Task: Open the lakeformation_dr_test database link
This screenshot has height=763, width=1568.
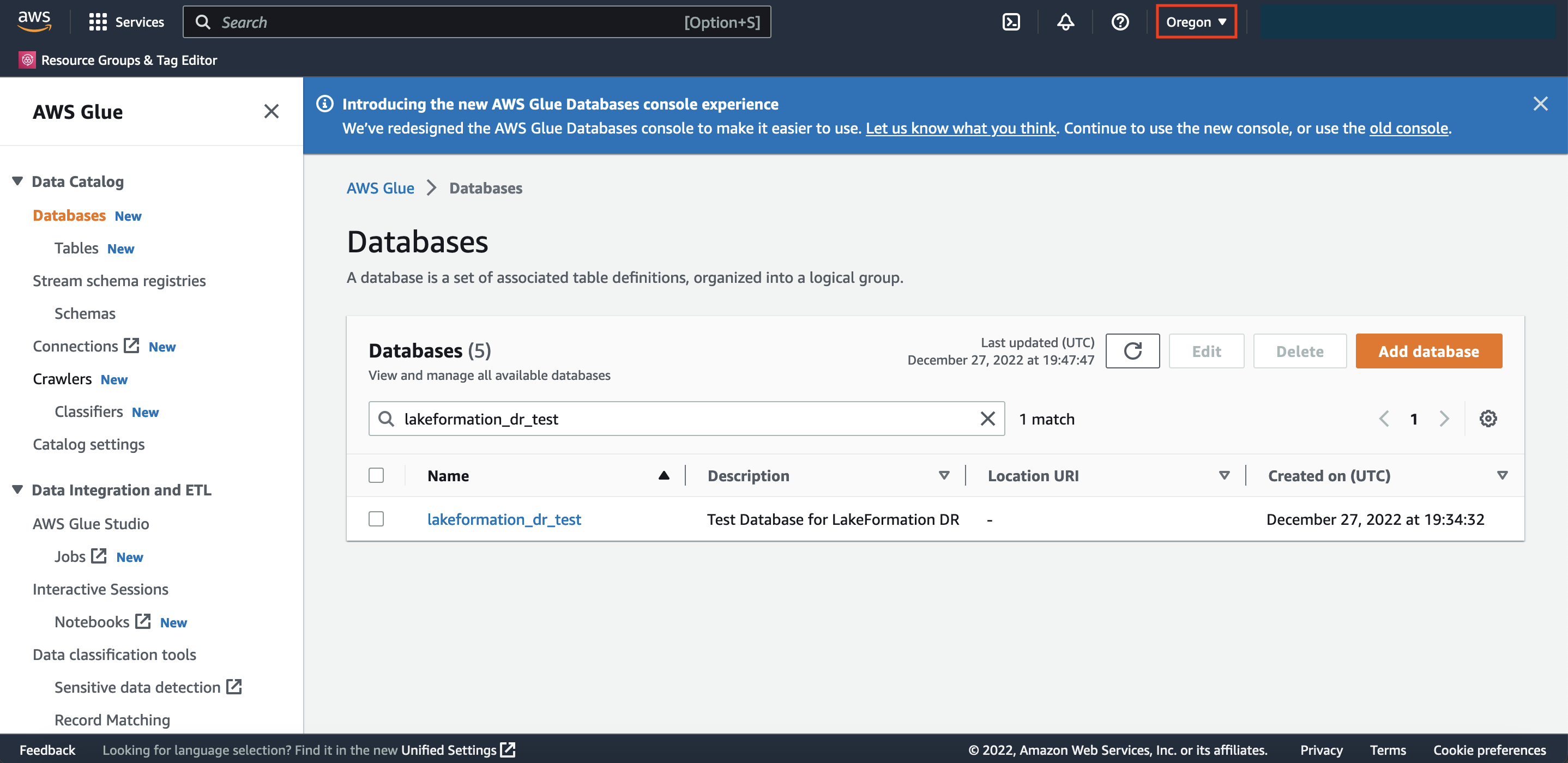Action: (x=504, y=519)
